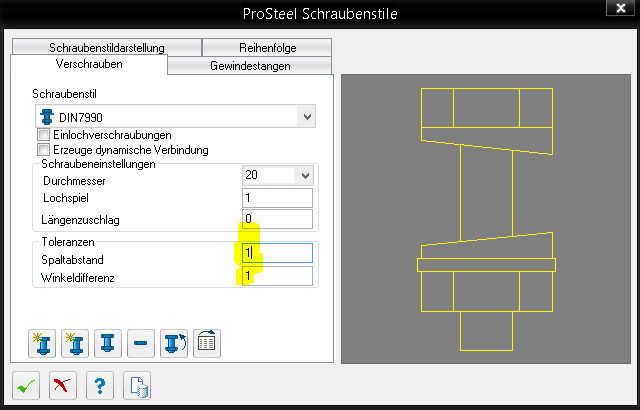The height and width of the screenshot is (410, 640).
Task: Click the bolt with curved arrow icon
Action: (174, 344)
